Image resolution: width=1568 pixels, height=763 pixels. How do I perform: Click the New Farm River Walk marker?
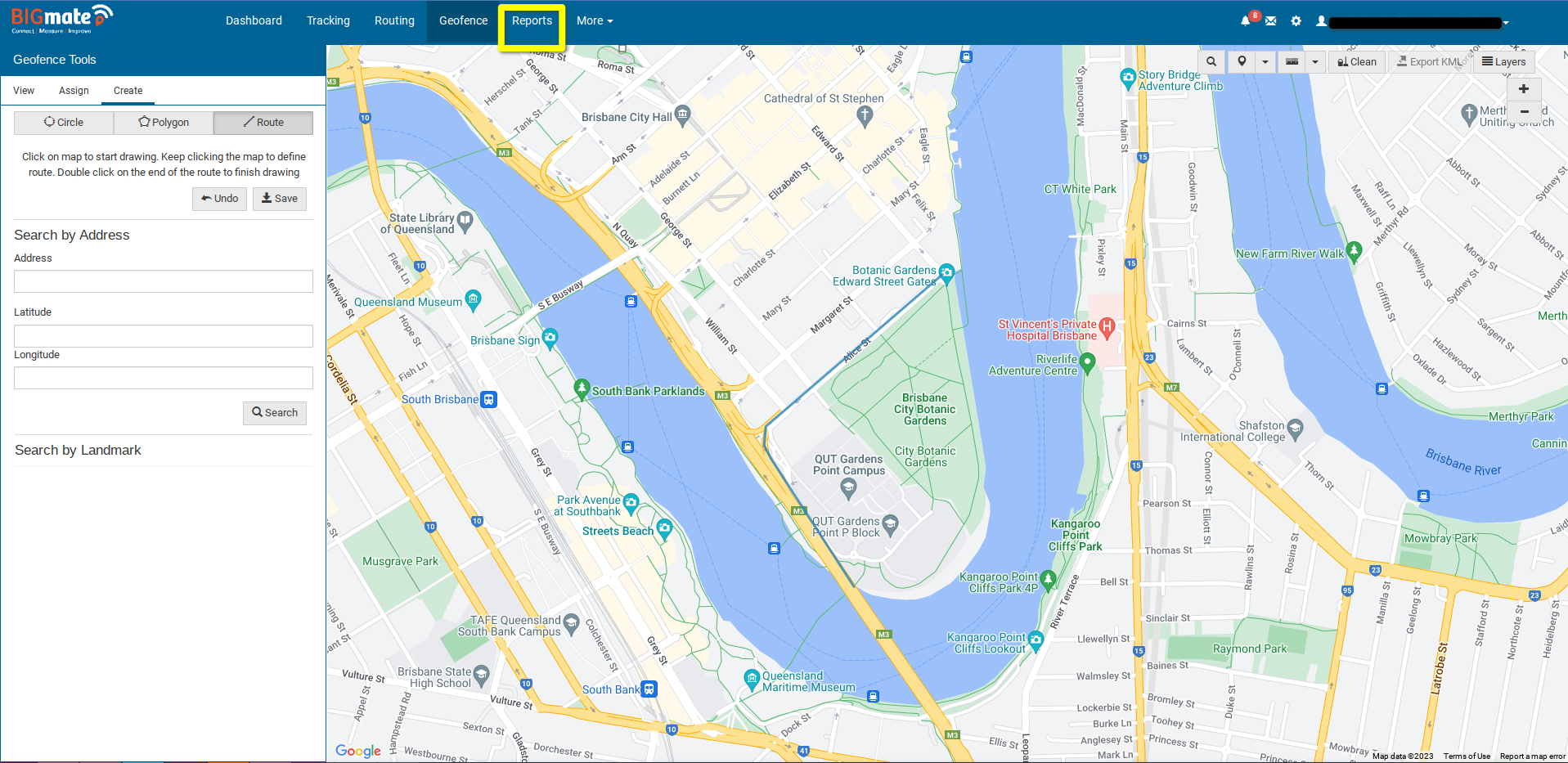tap(1354, 250)
